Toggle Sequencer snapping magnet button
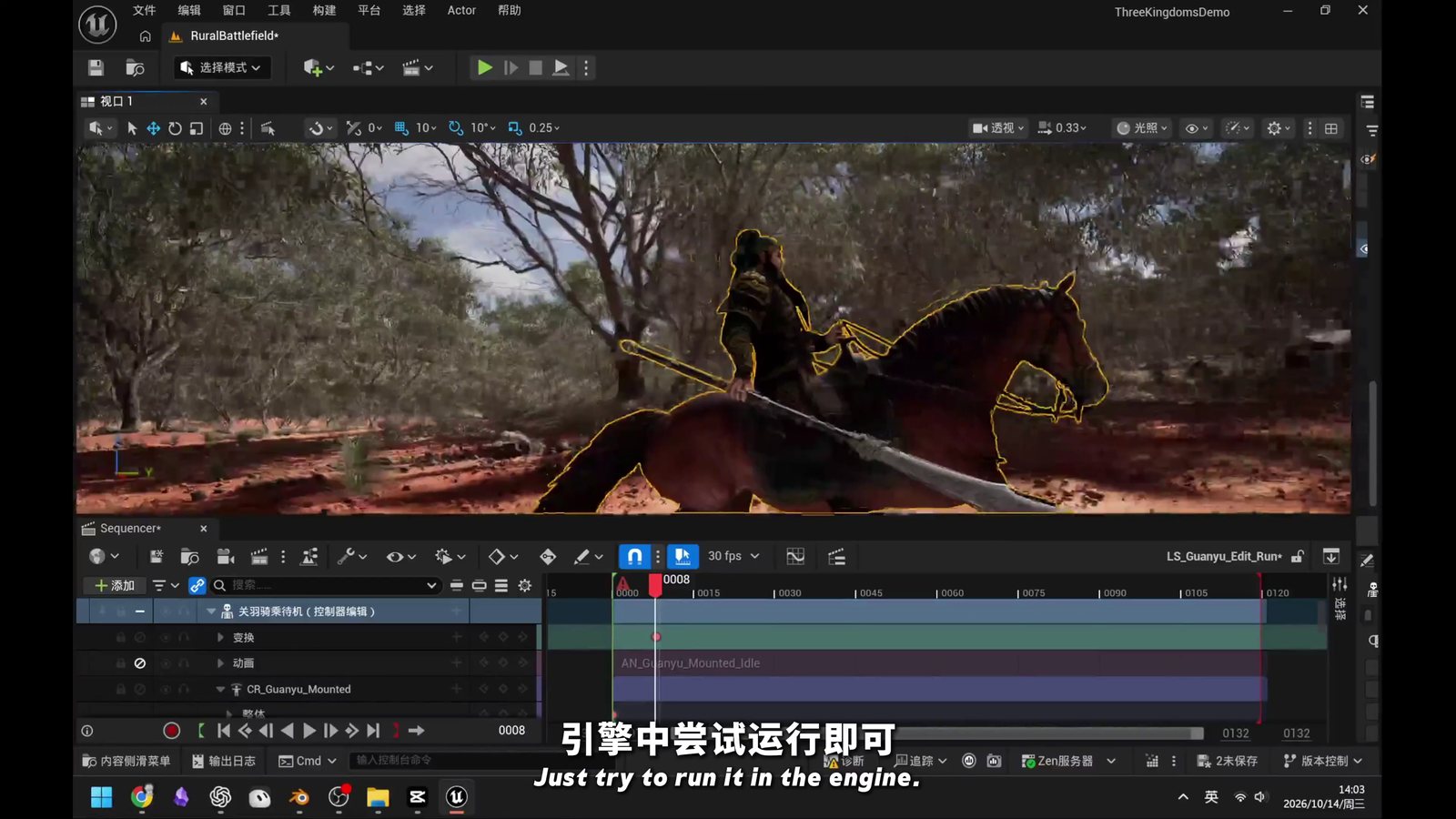 click(x=635, y=556)
